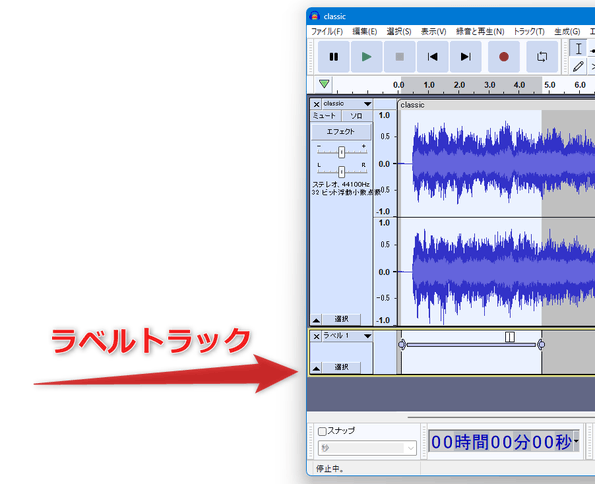Click the Stop button
This screenshot has width=595, height=484.
coord(399,57)
